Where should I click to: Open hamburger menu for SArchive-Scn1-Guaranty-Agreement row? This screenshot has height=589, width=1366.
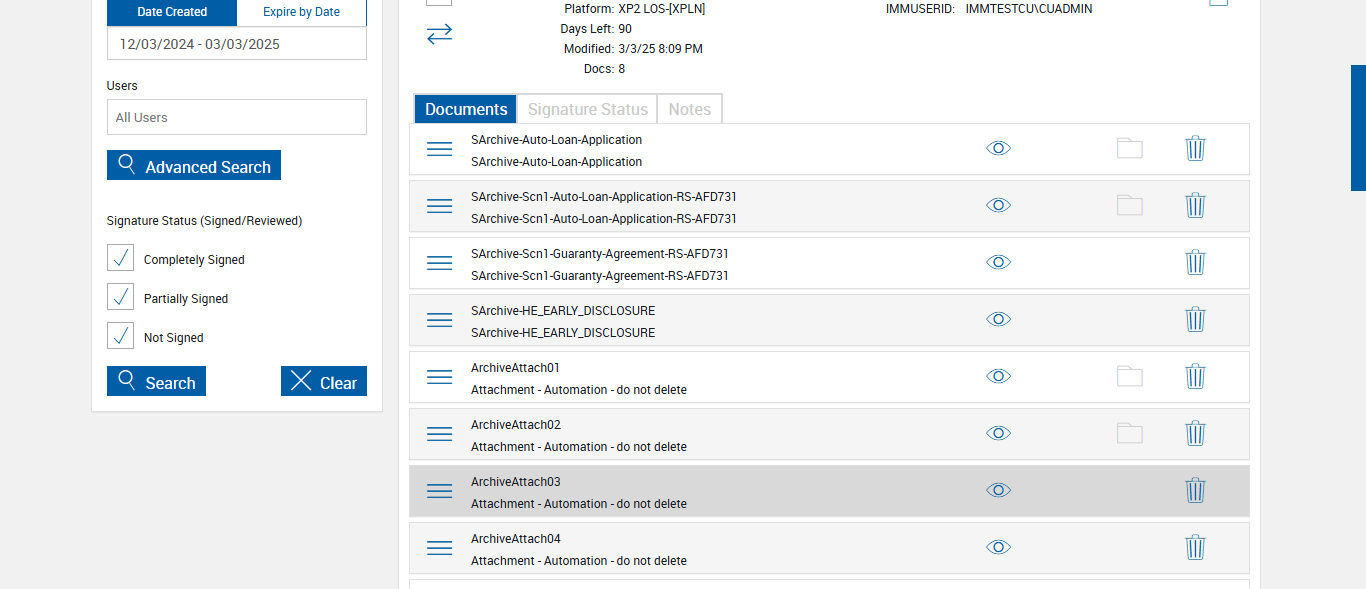440,263
